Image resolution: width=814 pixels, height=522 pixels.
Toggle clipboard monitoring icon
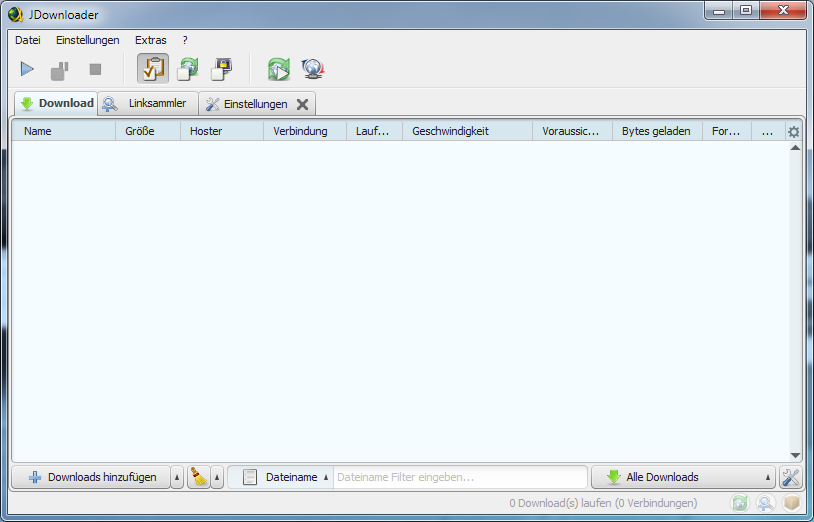tap(153, 68)
